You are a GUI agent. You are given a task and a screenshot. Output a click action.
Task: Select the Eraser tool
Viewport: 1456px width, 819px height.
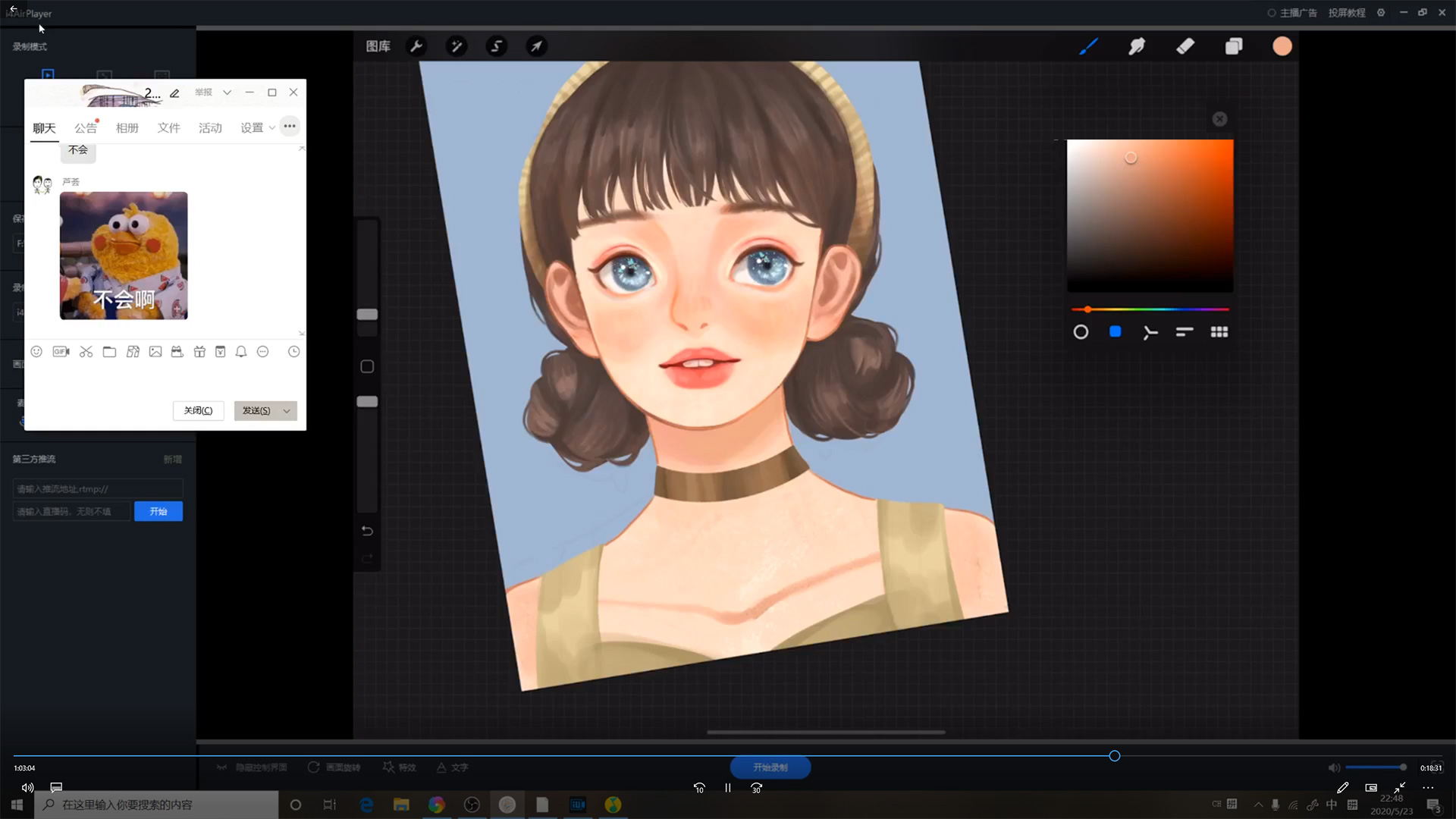(1185, 46)
